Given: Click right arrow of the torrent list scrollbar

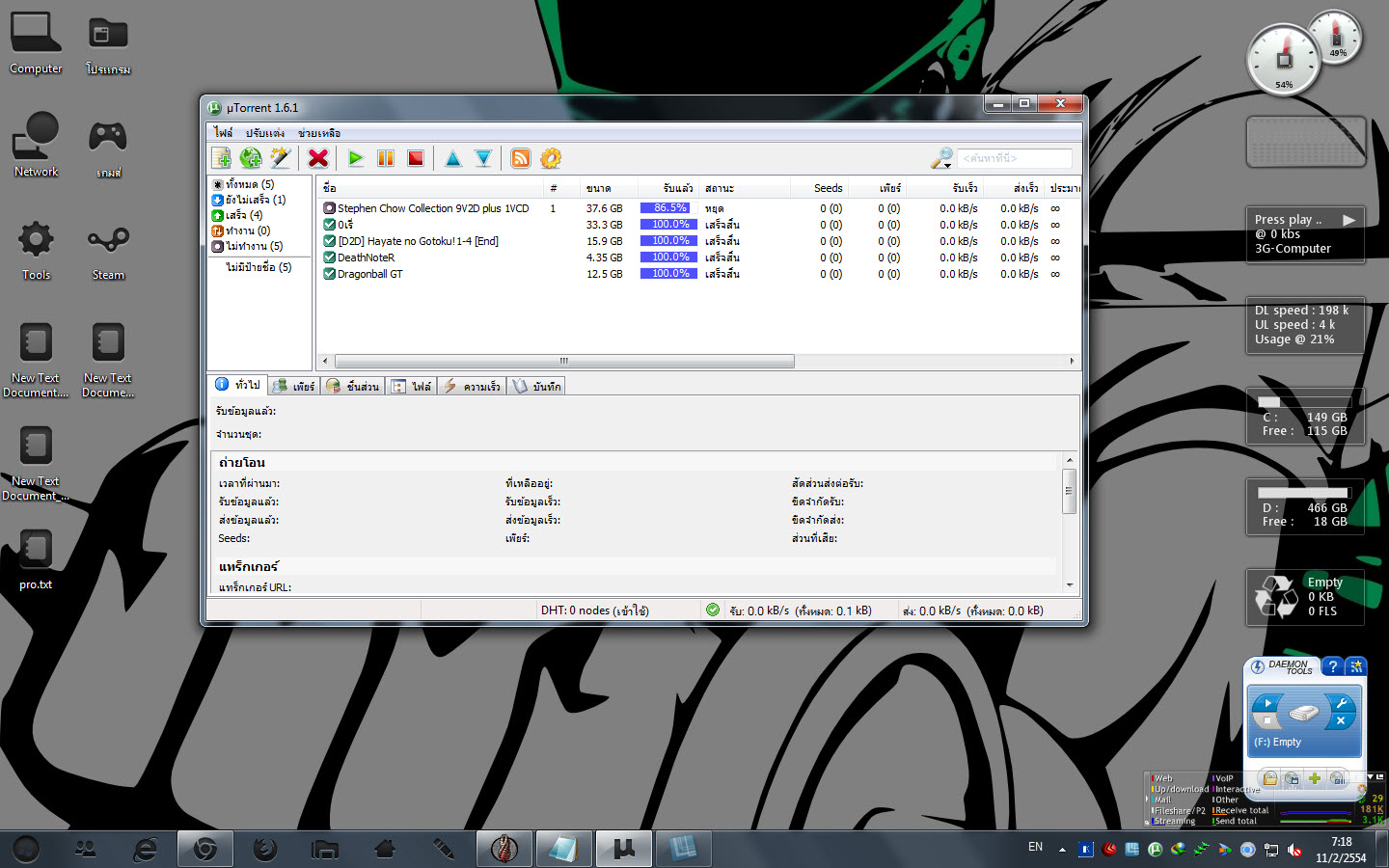Looking at the screenshot, I should (x=1072, y=362).
